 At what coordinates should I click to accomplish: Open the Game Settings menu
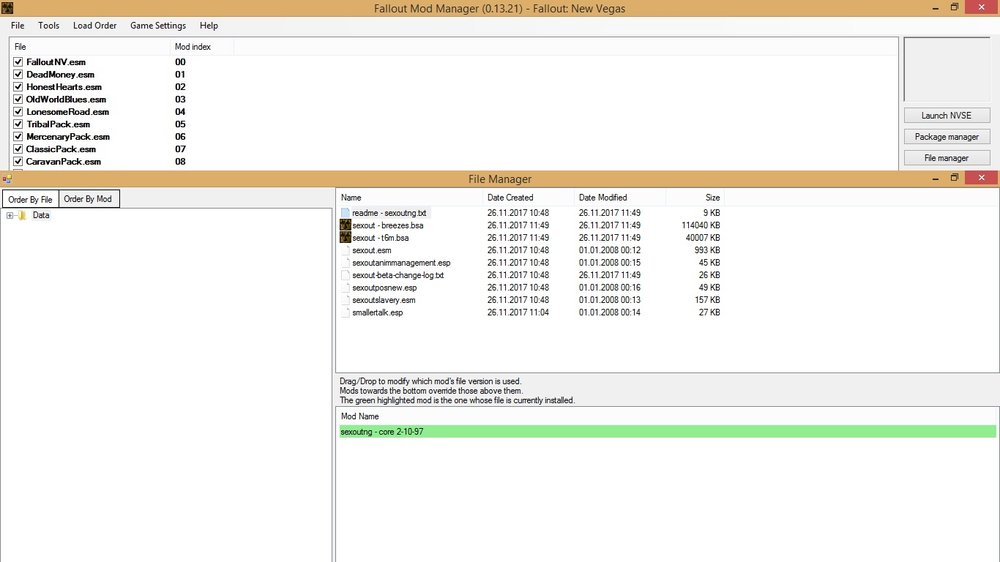tap(158, 26)
